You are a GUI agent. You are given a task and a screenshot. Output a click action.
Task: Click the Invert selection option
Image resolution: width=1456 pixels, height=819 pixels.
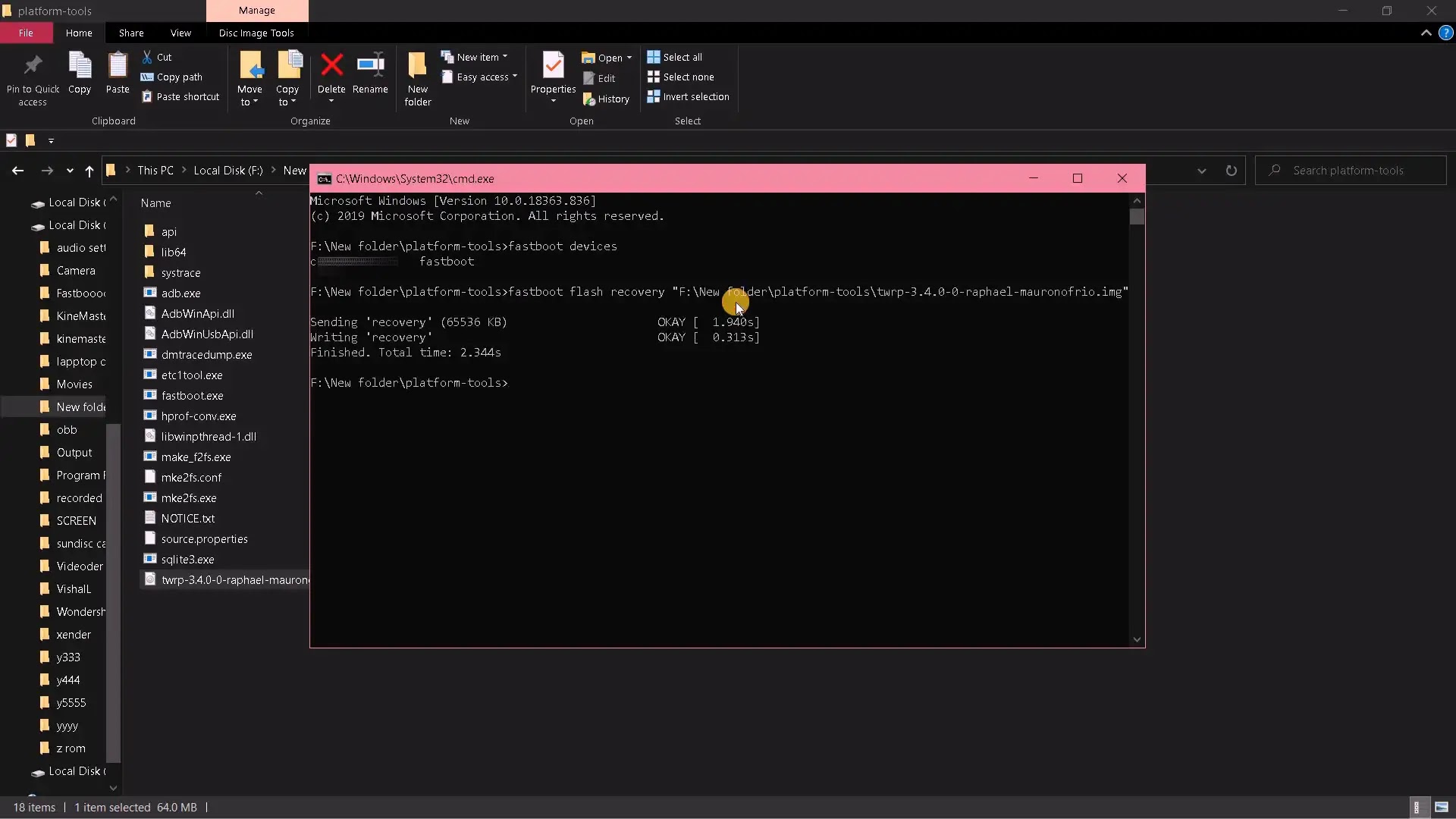tap(688, 97)
